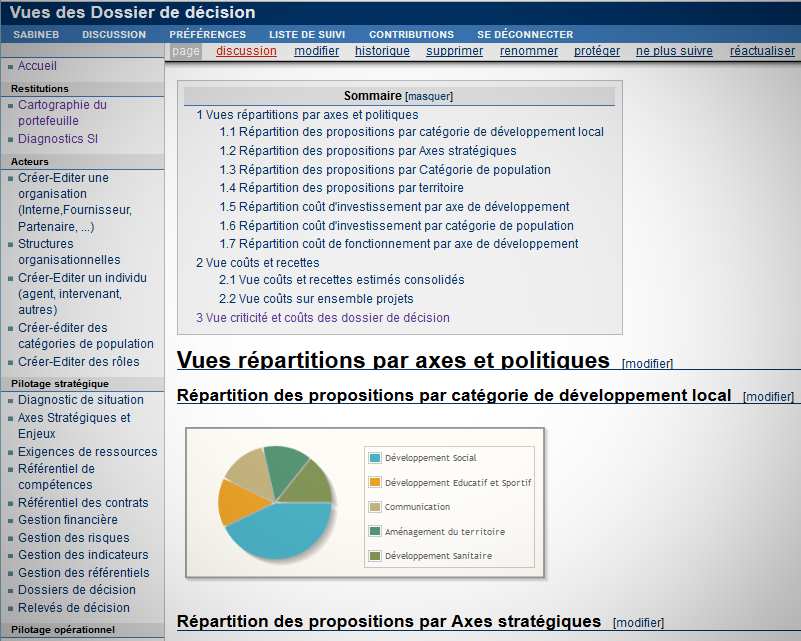Open 'Gestion des risques' sidebar link
Image resolution: width=801 pixels, height=641 pixels.
point(74,538)
